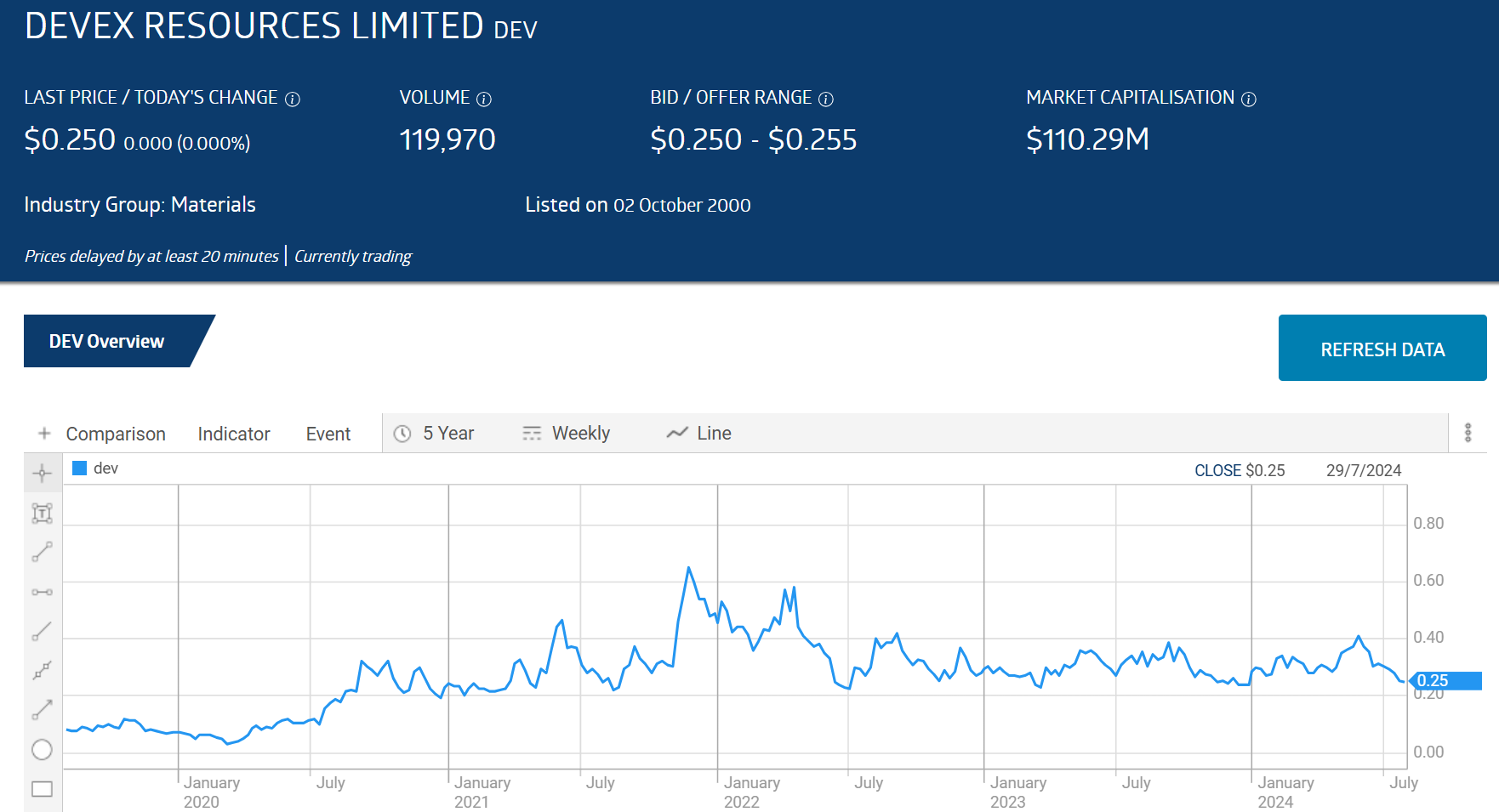
Task: Click the line chart type icon
Action: (x=677, y=433)
